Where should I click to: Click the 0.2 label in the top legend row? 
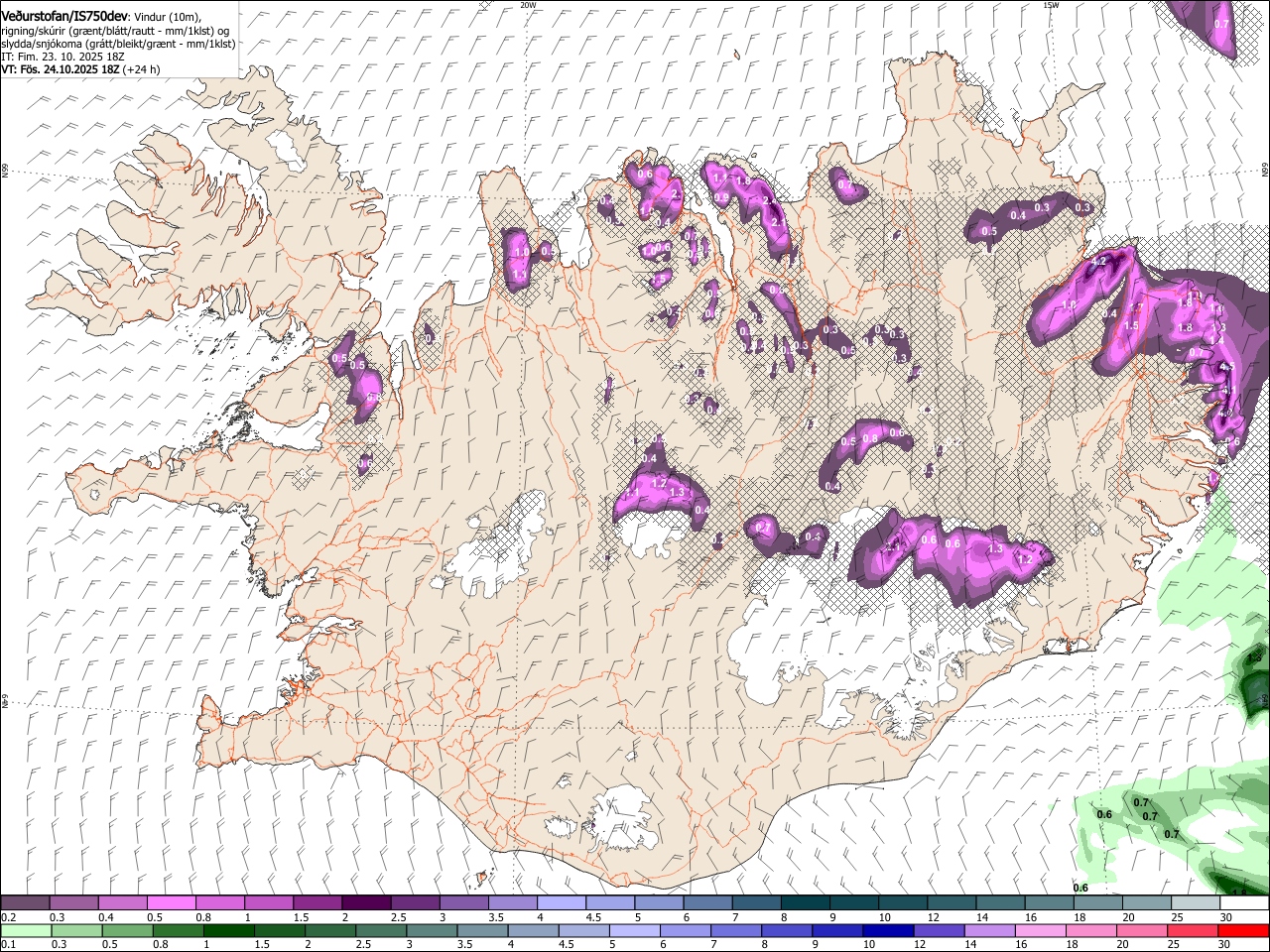click(x=8, y=917)
